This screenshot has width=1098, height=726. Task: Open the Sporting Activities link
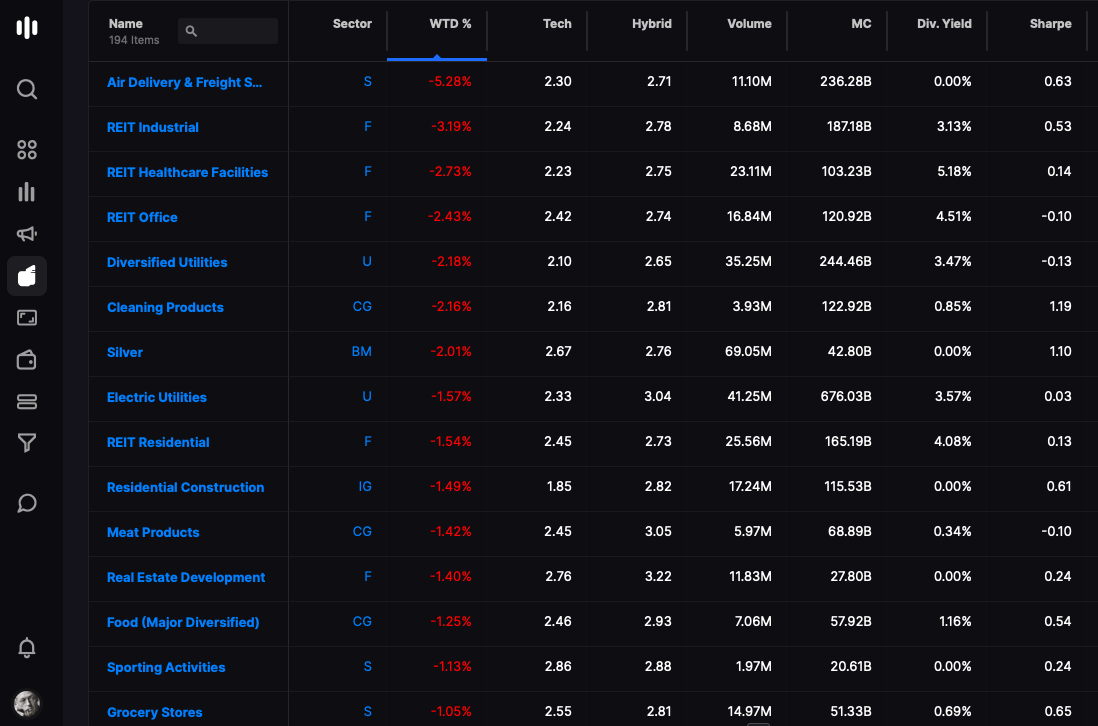pos(166,667)
